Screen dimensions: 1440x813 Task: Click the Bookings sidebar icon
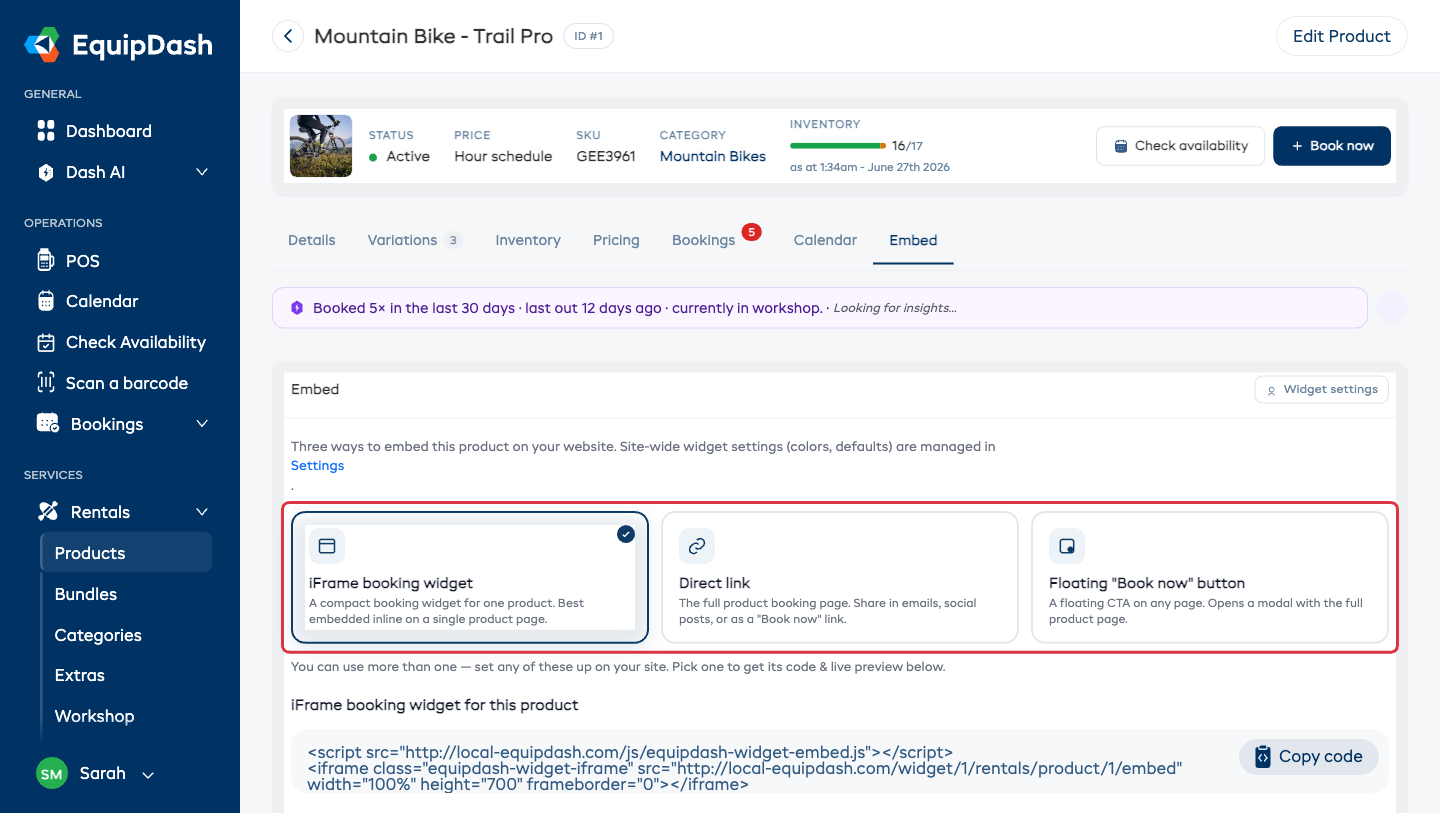click(x=48, y=424)
